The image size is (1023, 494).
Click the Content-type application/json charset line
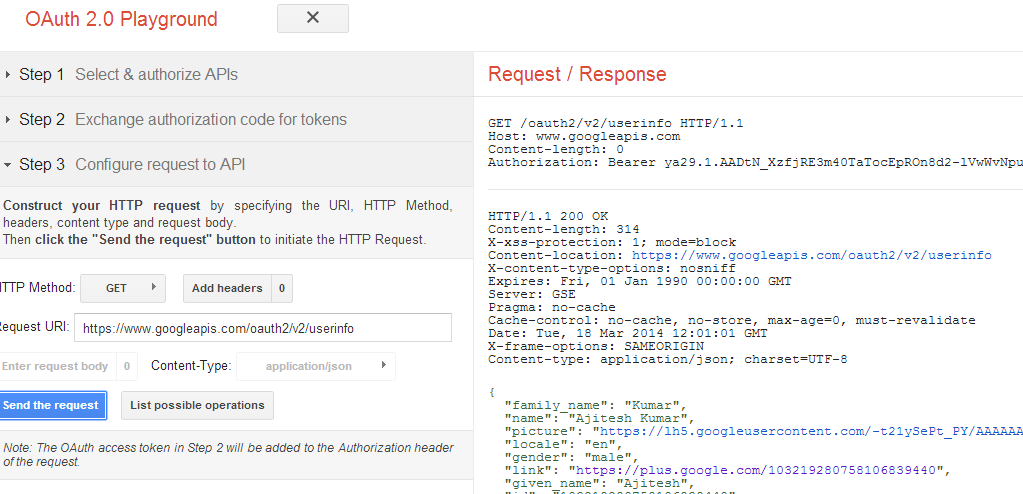667,360
